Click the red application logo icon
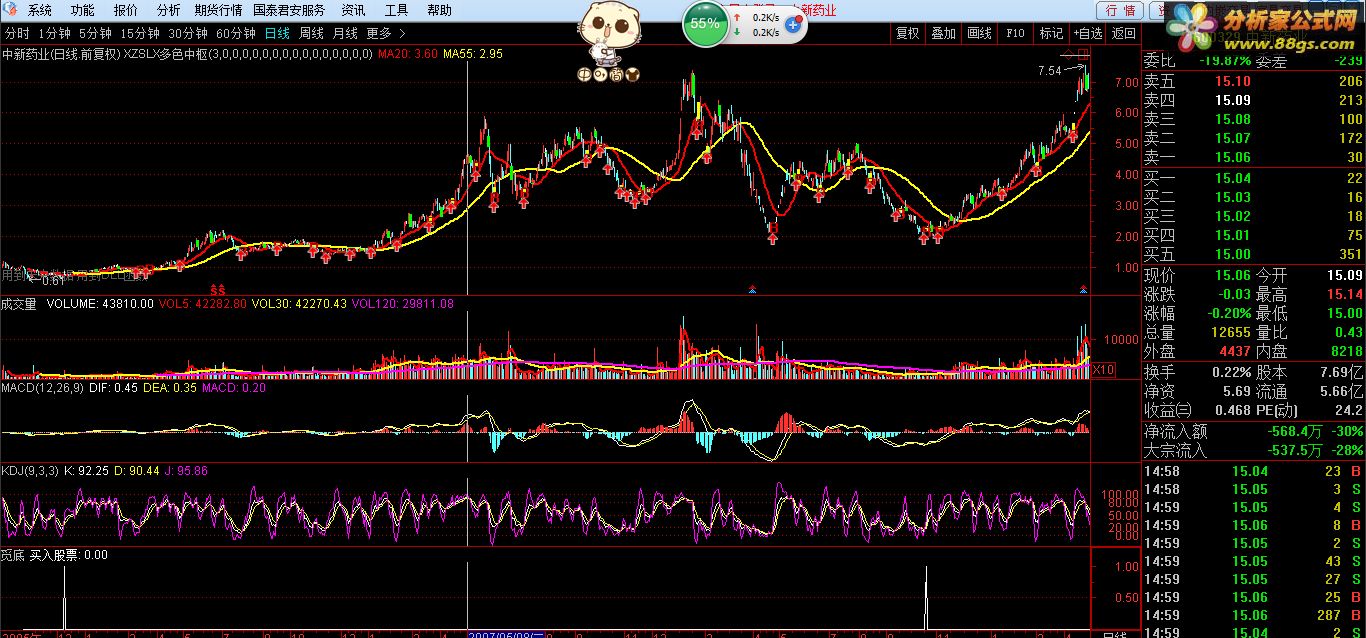This screenshot has width=1366, height=638. click(10, 10)
